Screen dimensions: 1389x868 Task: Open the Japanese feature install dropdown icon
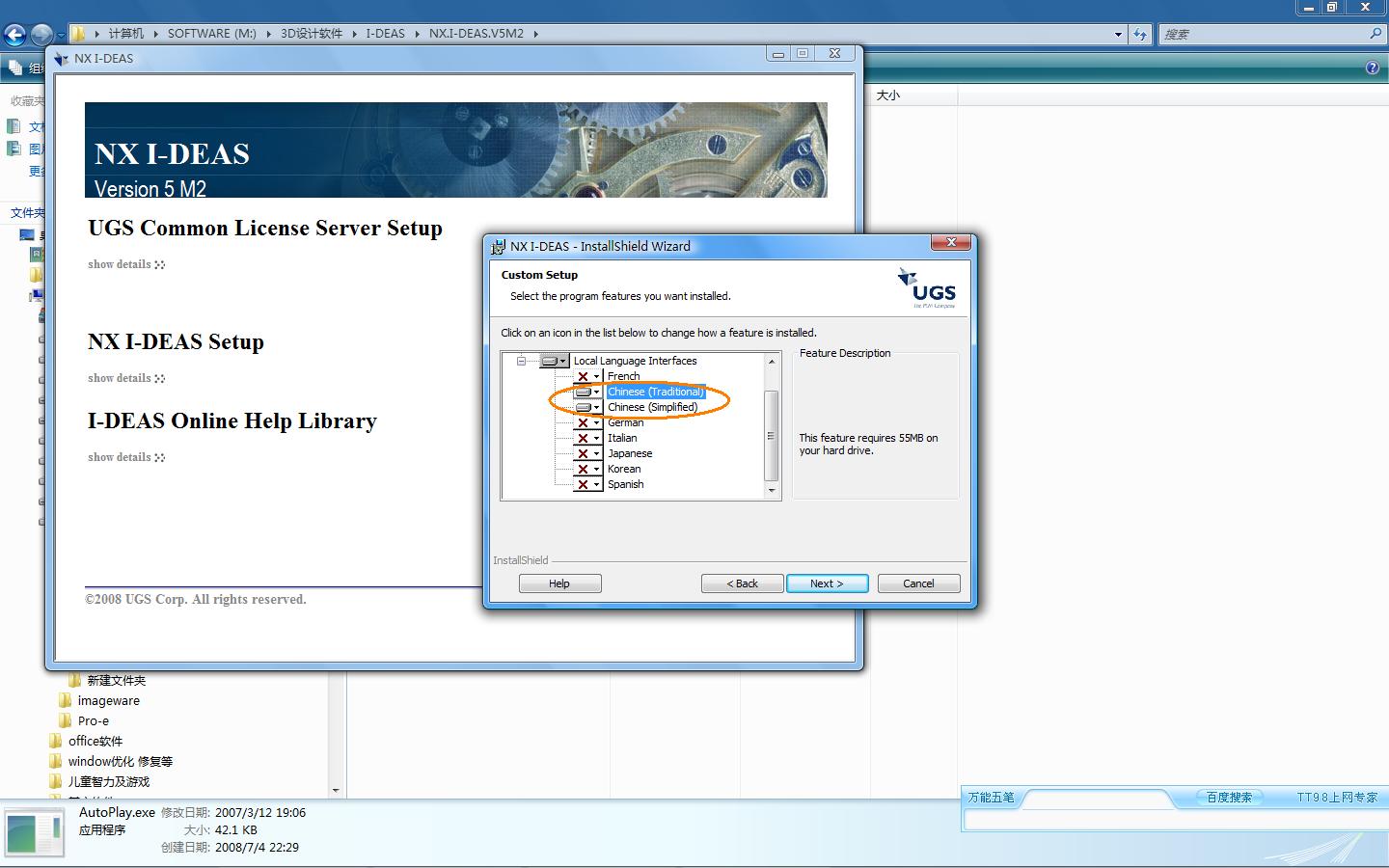click(587, 453)
